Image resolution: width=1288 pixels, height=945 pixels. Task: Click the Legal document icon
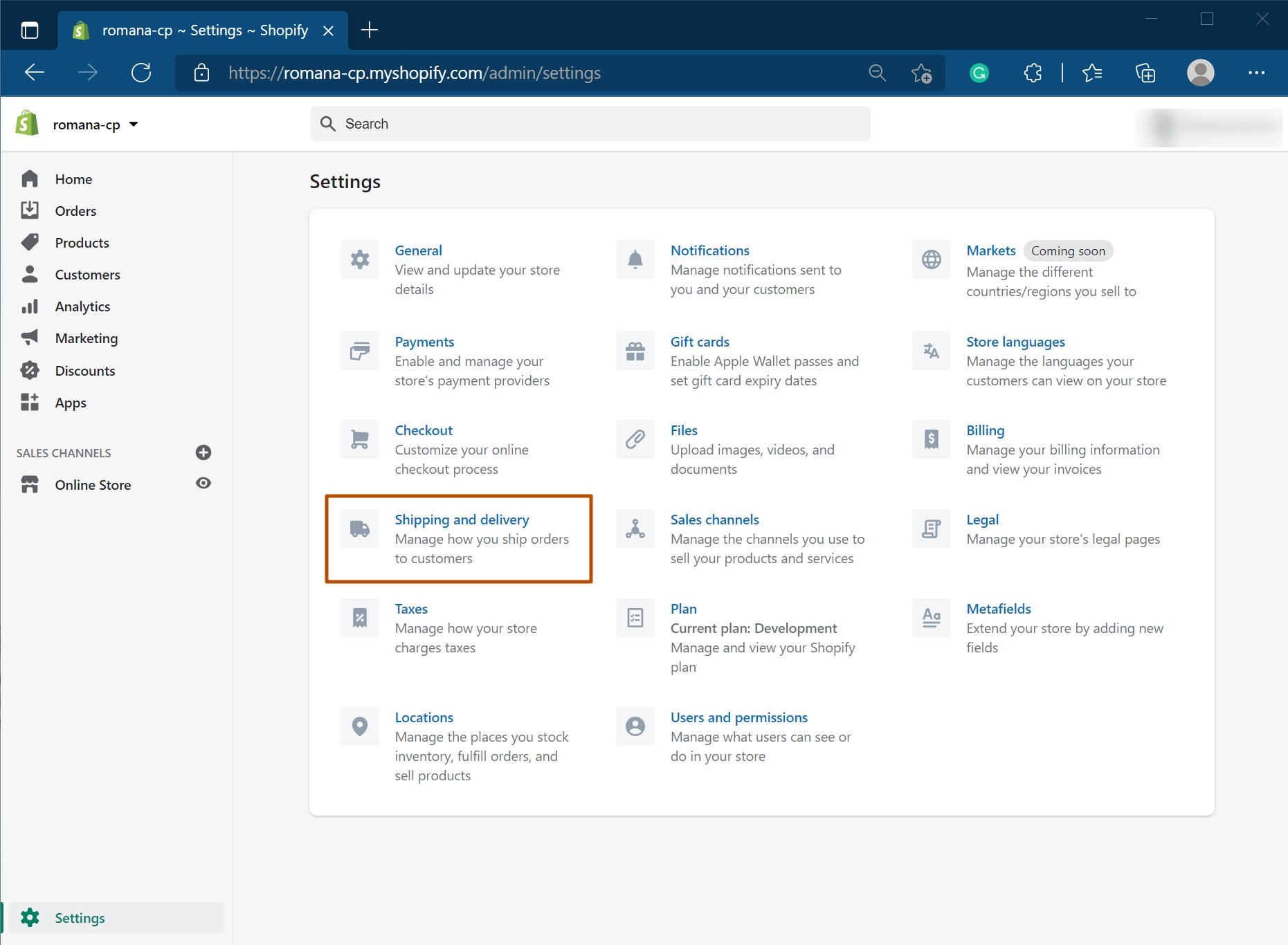pyautogui.click(x=932, y=529)
